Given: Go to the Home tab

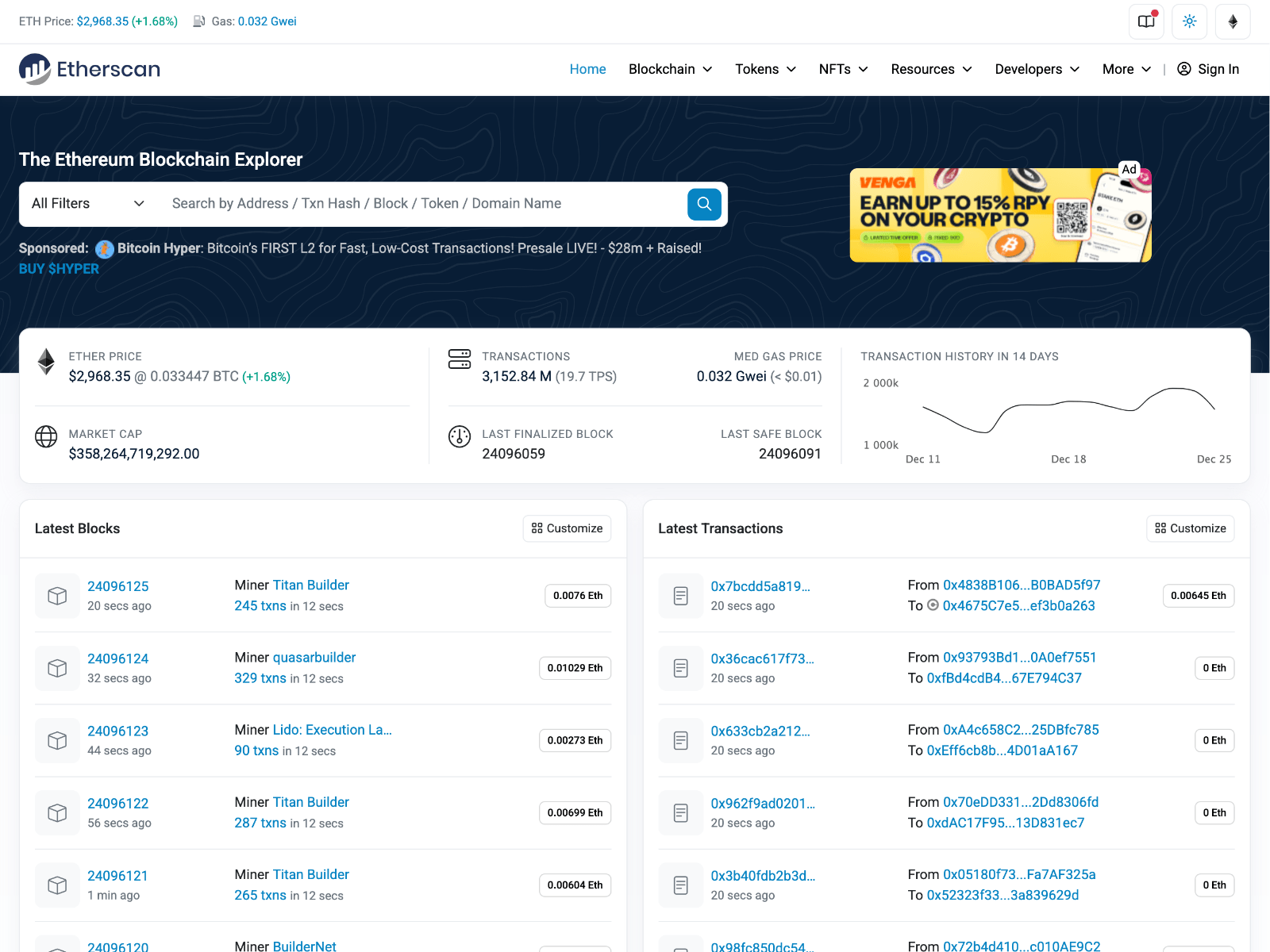Looking at the screenshot, I should [587, 69].
